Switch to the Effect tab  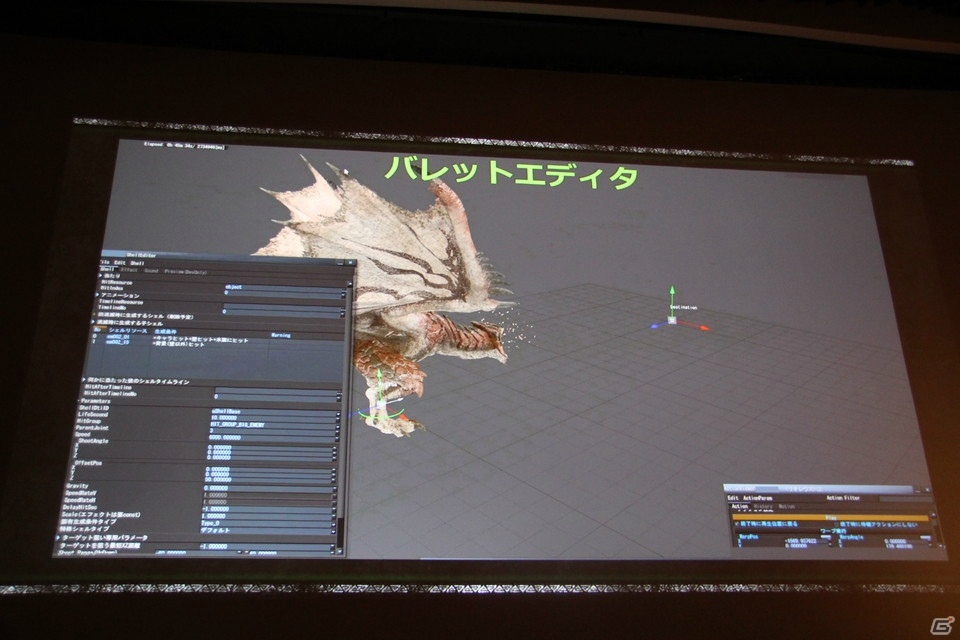coord(129,269)
